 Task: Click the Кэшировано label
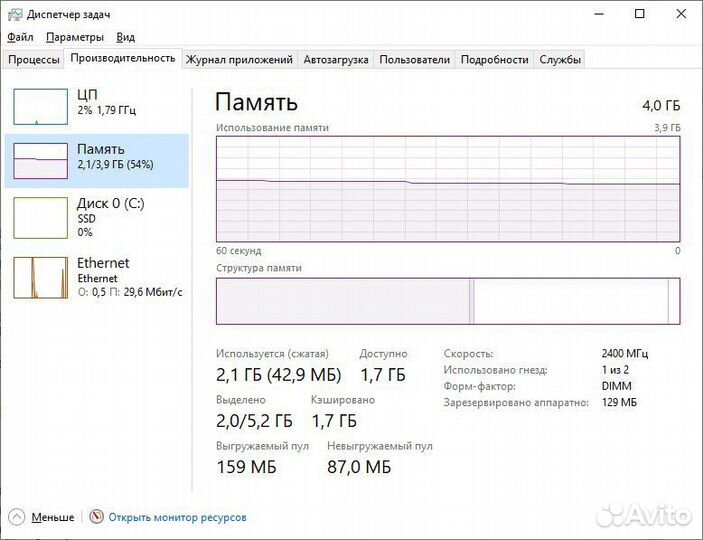click(343, 400)
